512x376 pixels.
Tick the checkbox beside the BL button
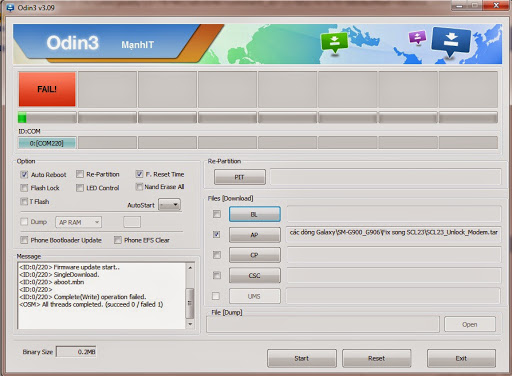tap(217, 214)
